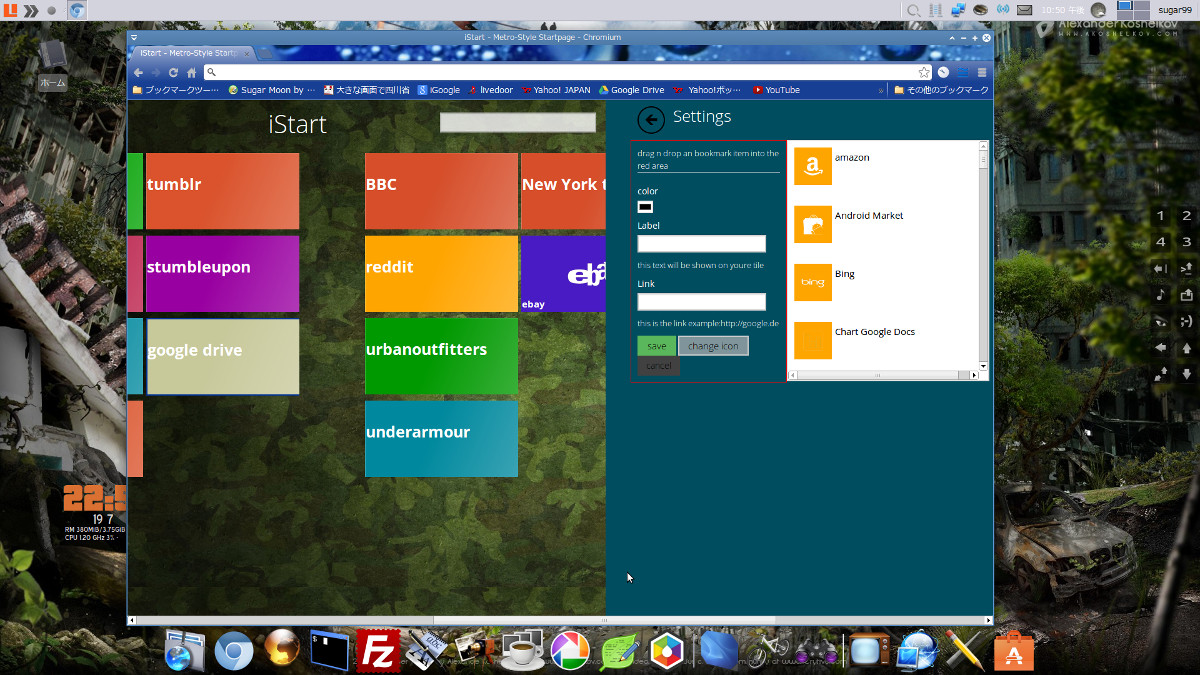Viewport: 1200px width, 675px height.
Task: Open the Home desktop icon
Action: point(52,65)
